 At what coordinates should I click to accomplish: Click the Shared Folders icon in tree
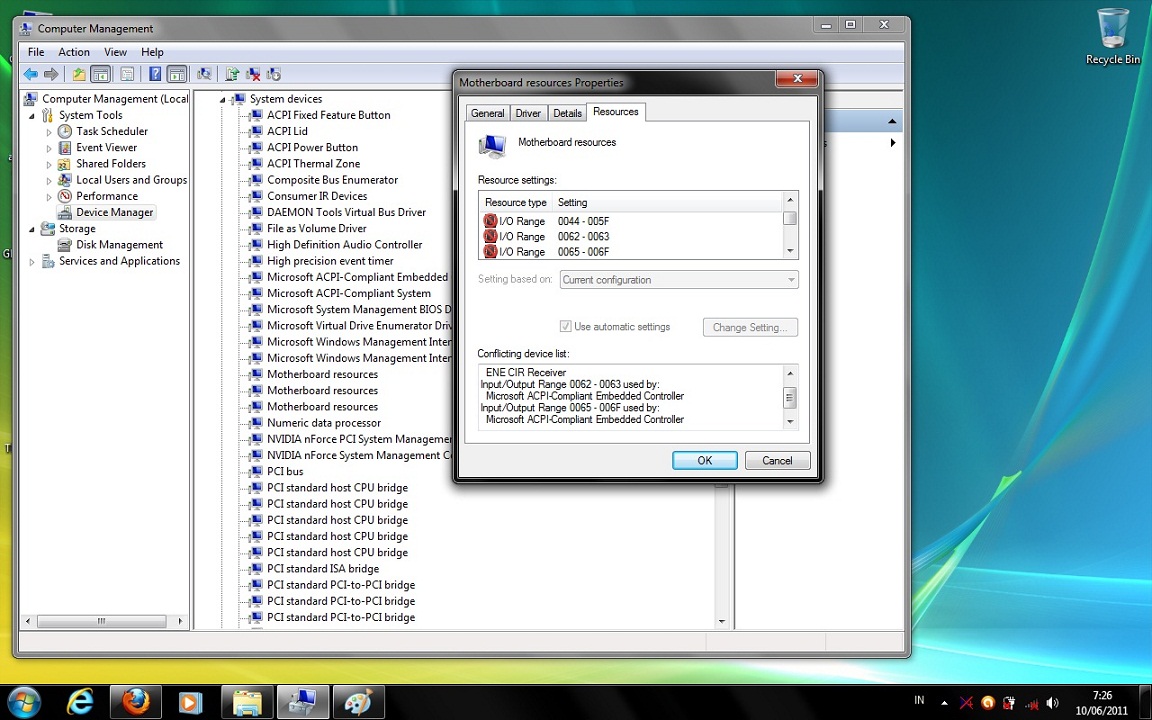(x=65, y=164)
